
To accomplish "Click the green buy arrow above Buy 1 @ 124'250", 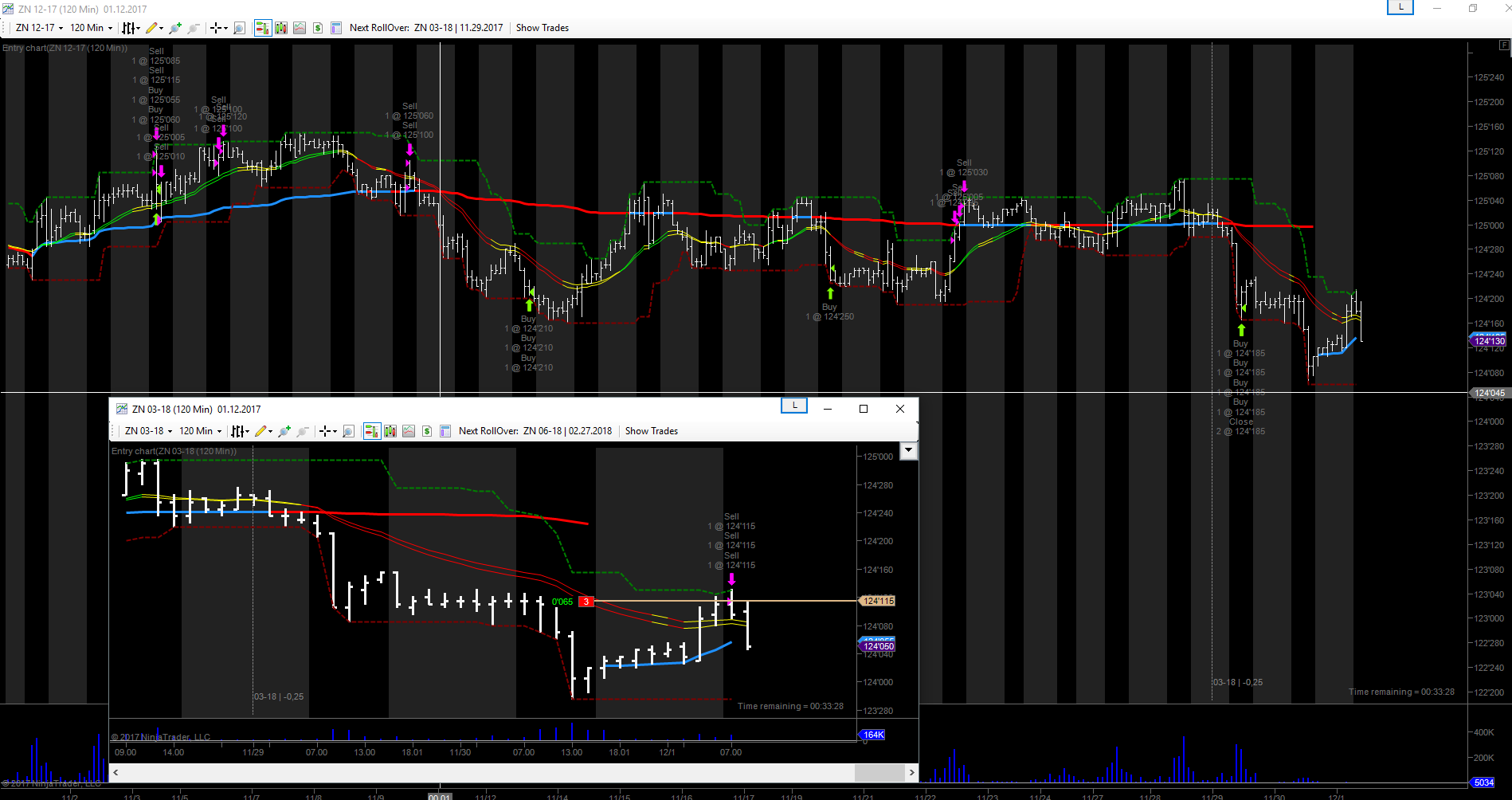I will (x=830, y=293).
